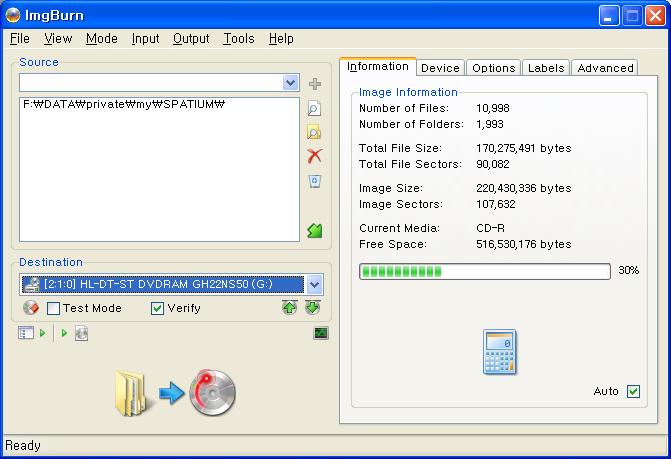Click into the Source path input field
The image size is (671, 459).
click(x=151, y=82)
